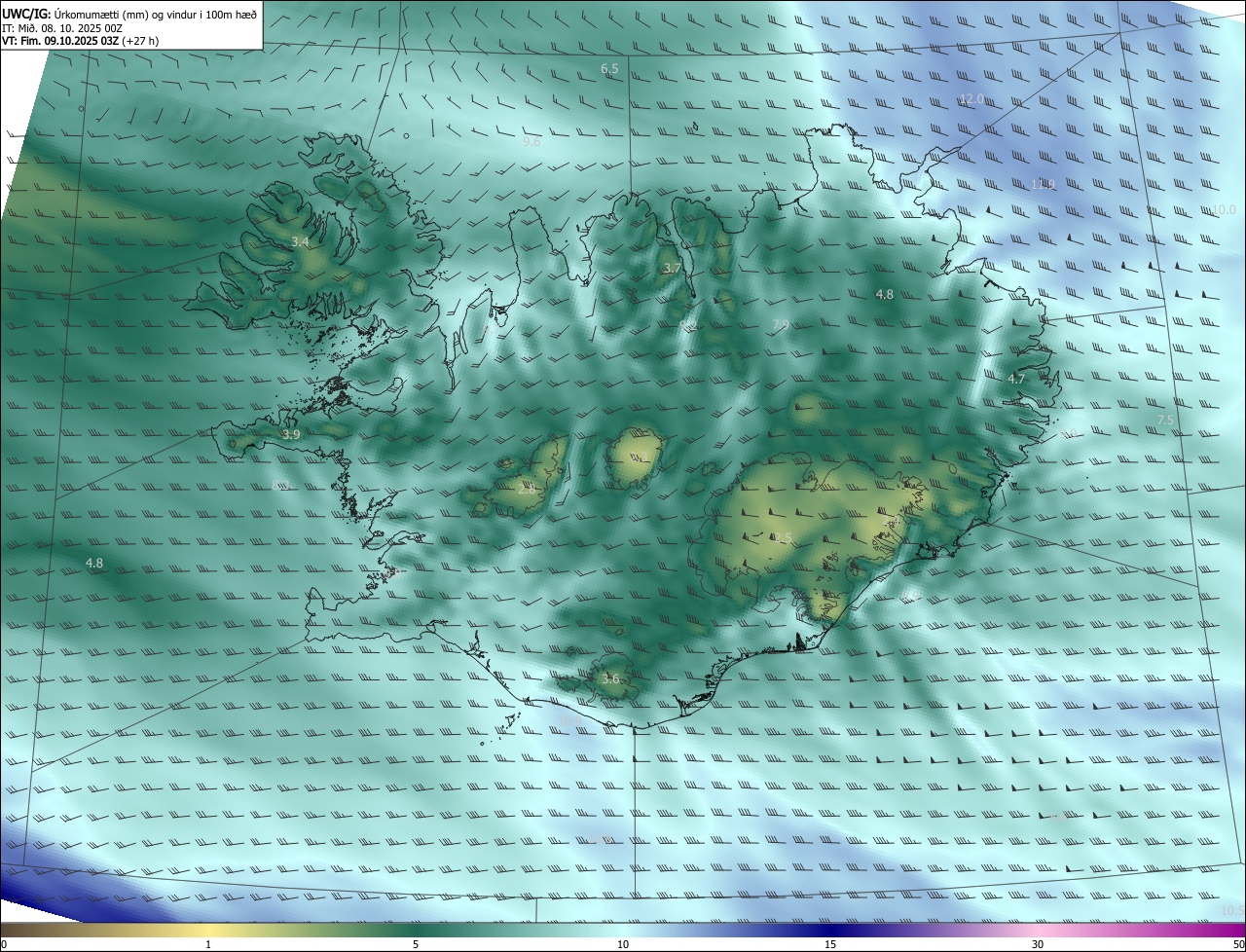Click the 10.5 value label on the map
The image size is (1246, 952).
1232,911
